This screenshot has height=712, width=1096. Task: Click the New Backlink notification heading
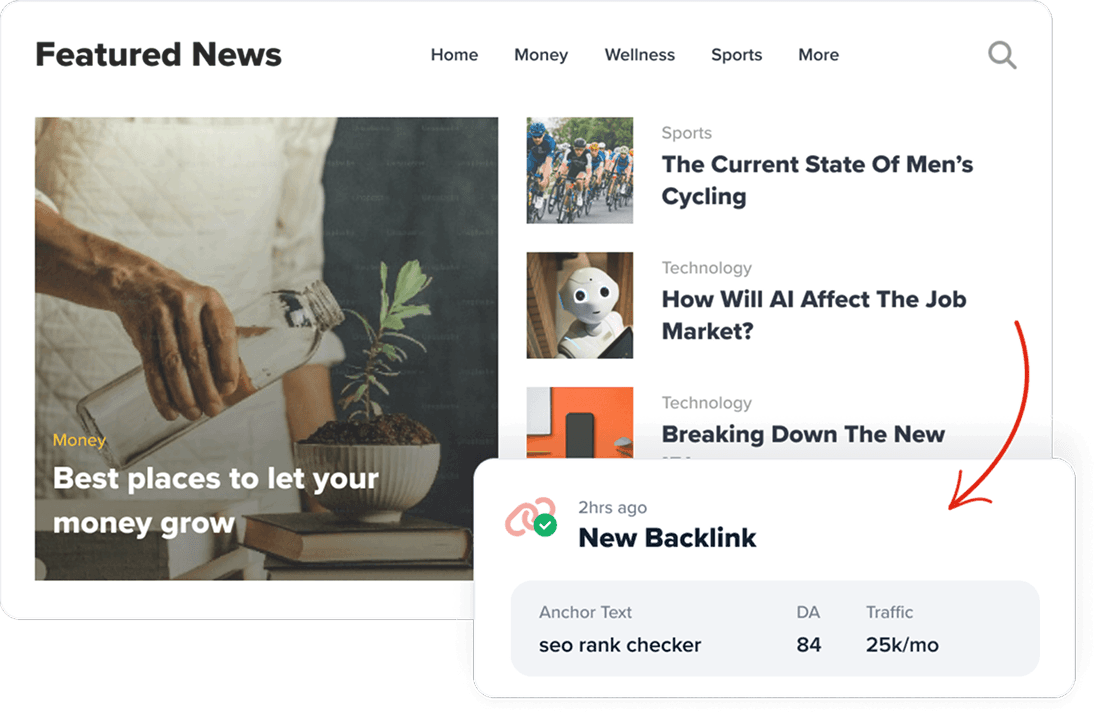(668, 538)
